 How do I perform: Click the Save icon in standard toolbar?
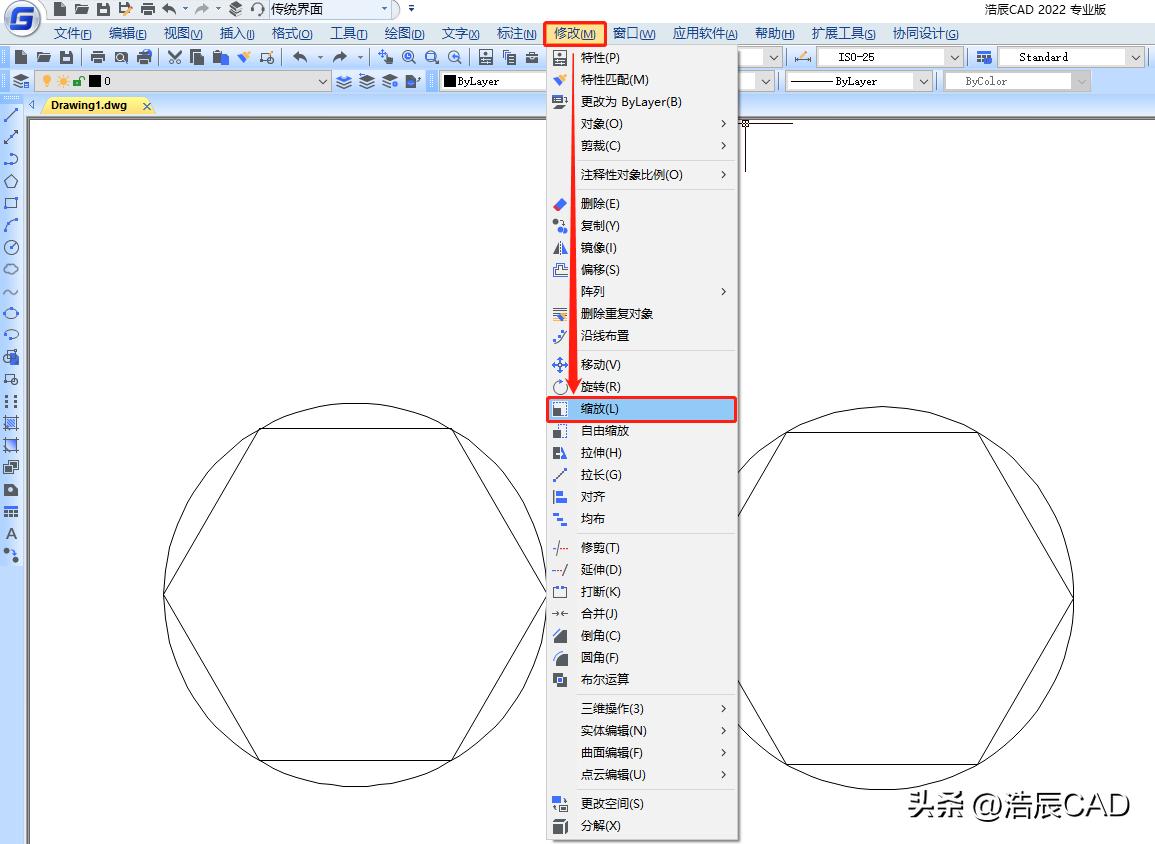pyautogui.click(x=66, y=57)
